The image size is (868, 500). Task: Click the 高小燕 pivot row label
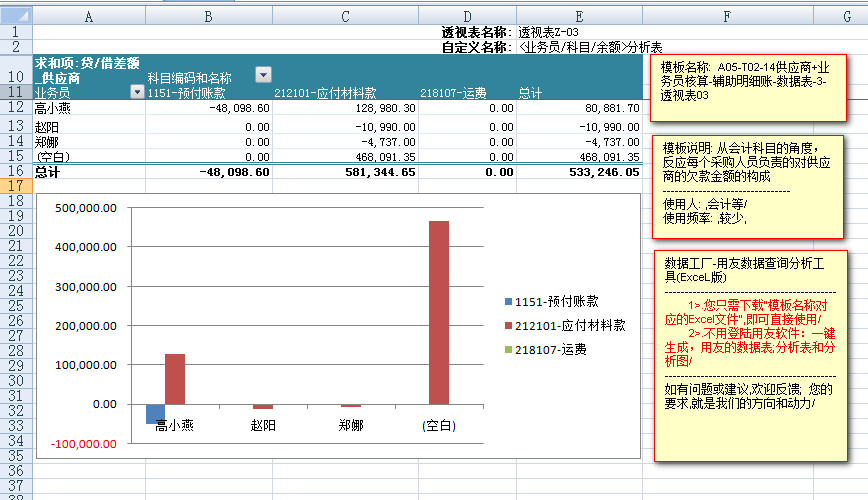click(x=89, y=108)
